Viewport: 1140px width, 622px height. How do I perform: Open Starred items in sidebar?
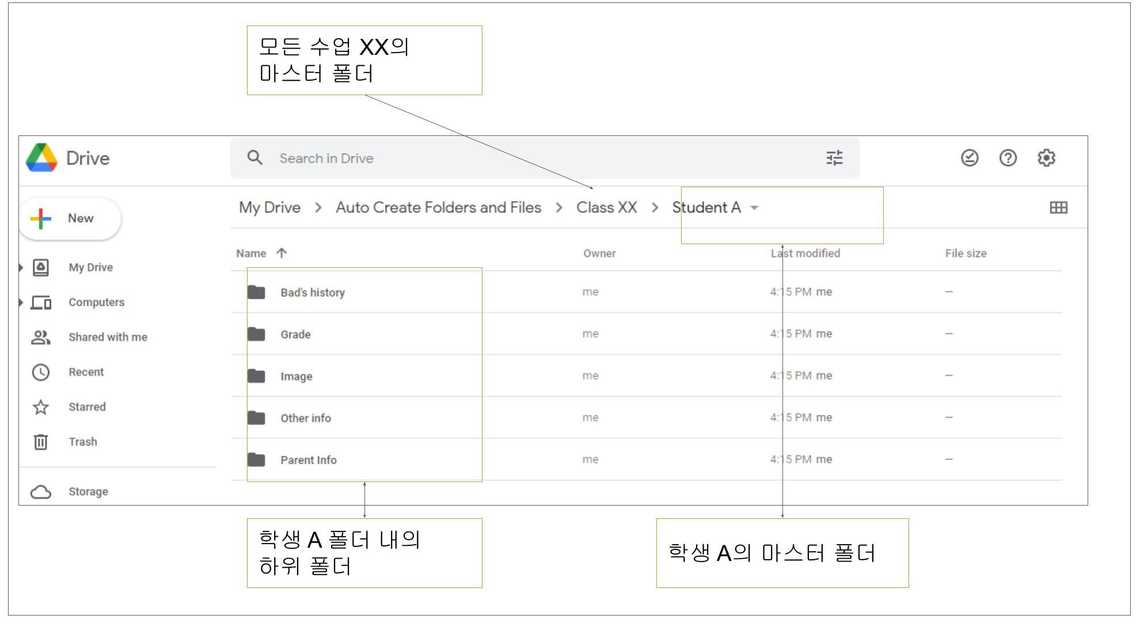click(86, 407)
